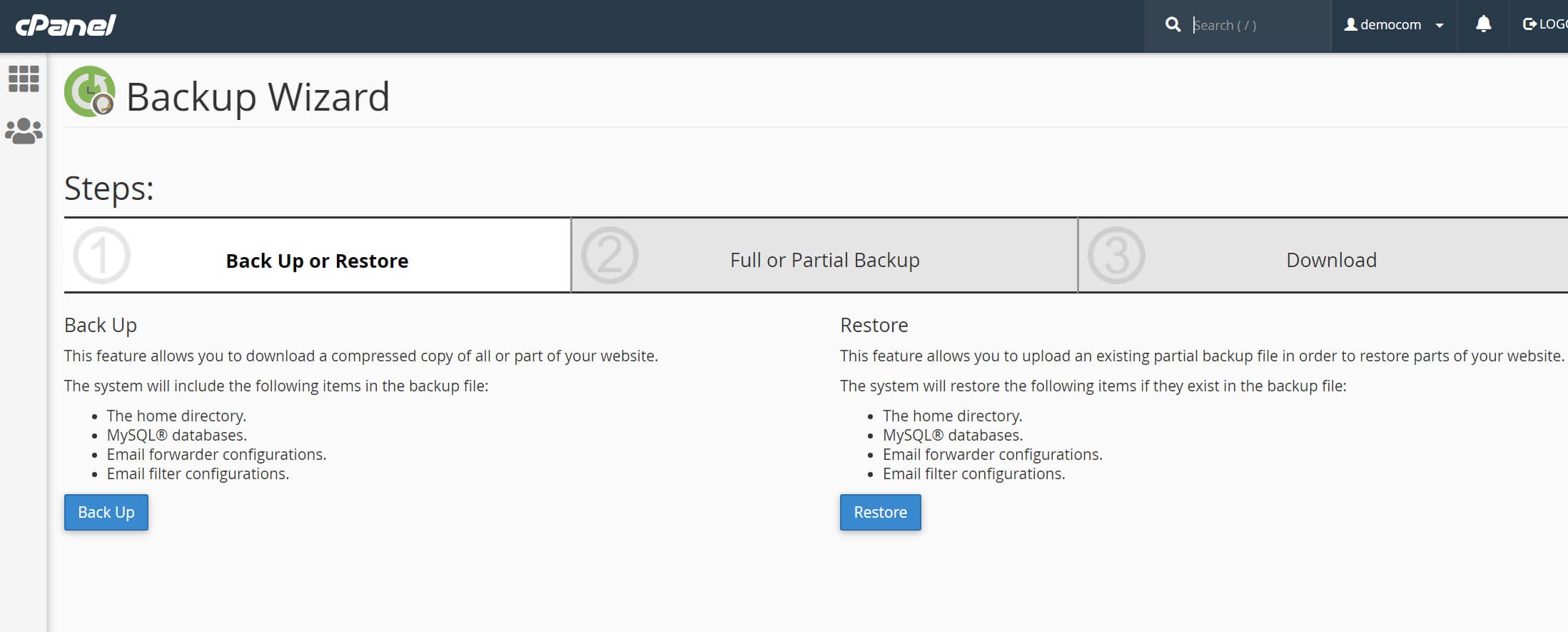Click the step 3 number circle
Viewport: 1568px width, 632px height.
coord(1116,254)
